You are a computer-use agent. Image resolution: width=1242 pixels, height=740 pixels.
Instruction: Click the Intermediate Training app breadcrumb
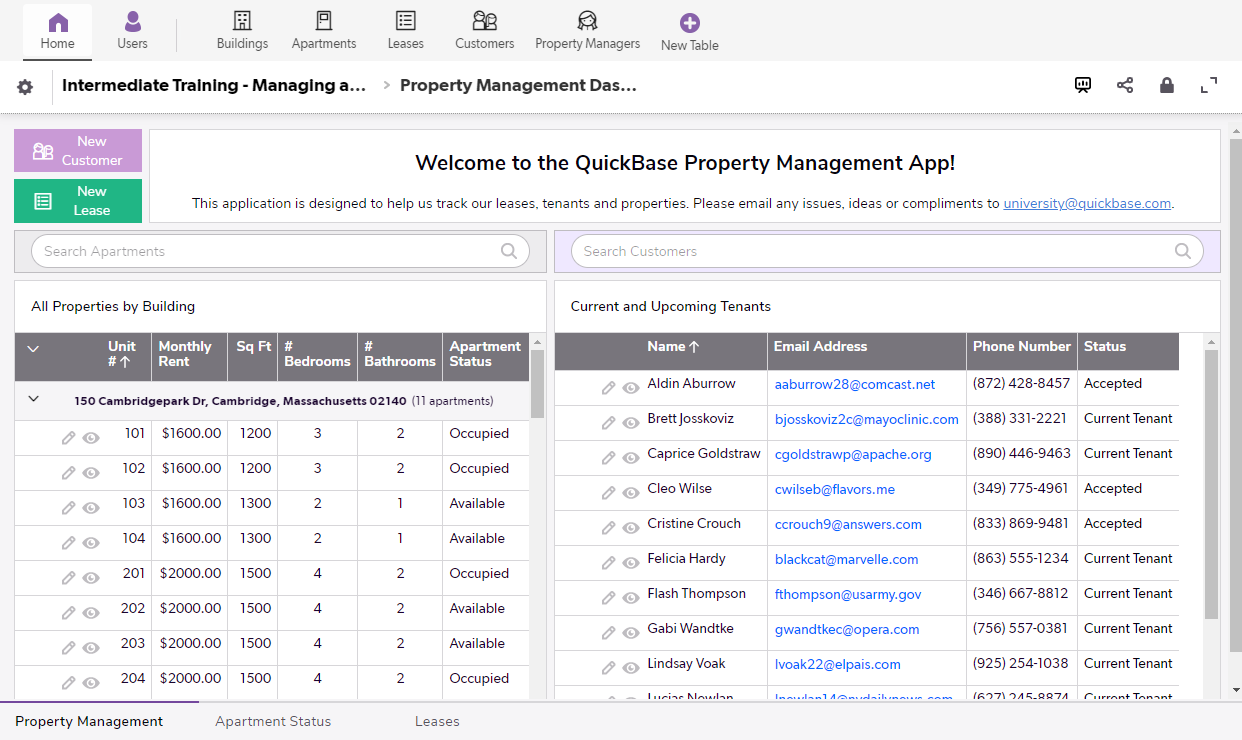[x=214, y=85]
